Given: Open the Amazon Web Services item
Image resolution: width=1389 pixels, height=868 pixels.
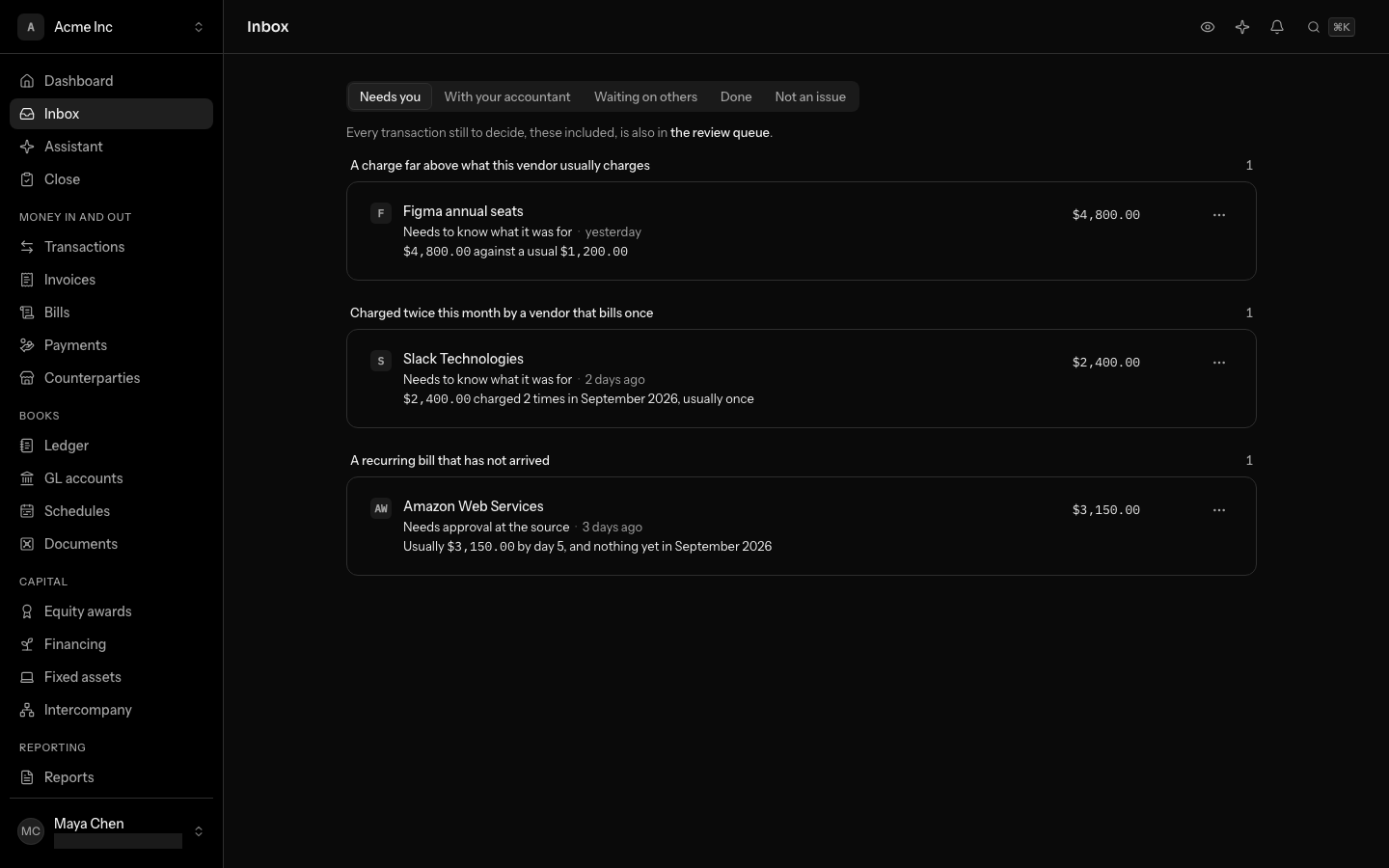Looking at the screenshot, I should [802, 527].
